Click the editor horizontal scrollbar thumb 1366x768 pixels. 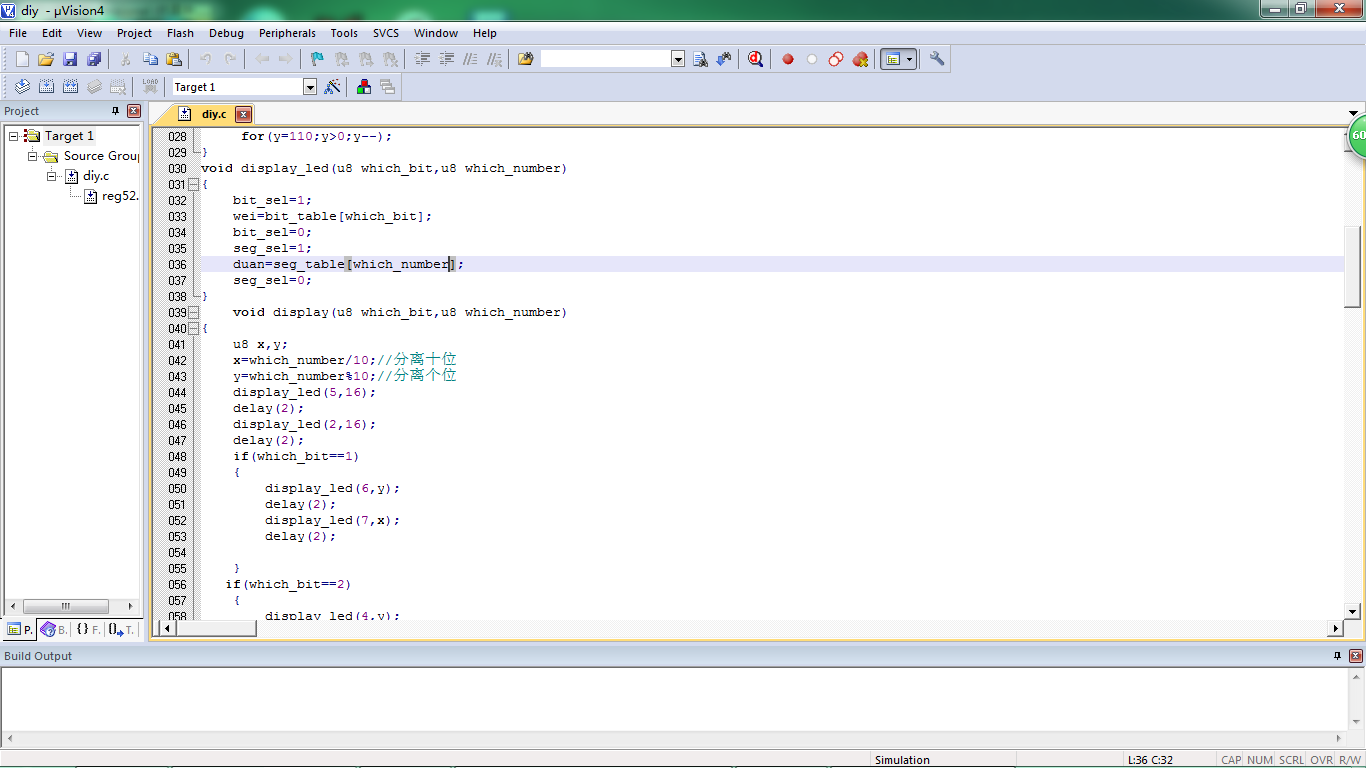tap(216, 628)
